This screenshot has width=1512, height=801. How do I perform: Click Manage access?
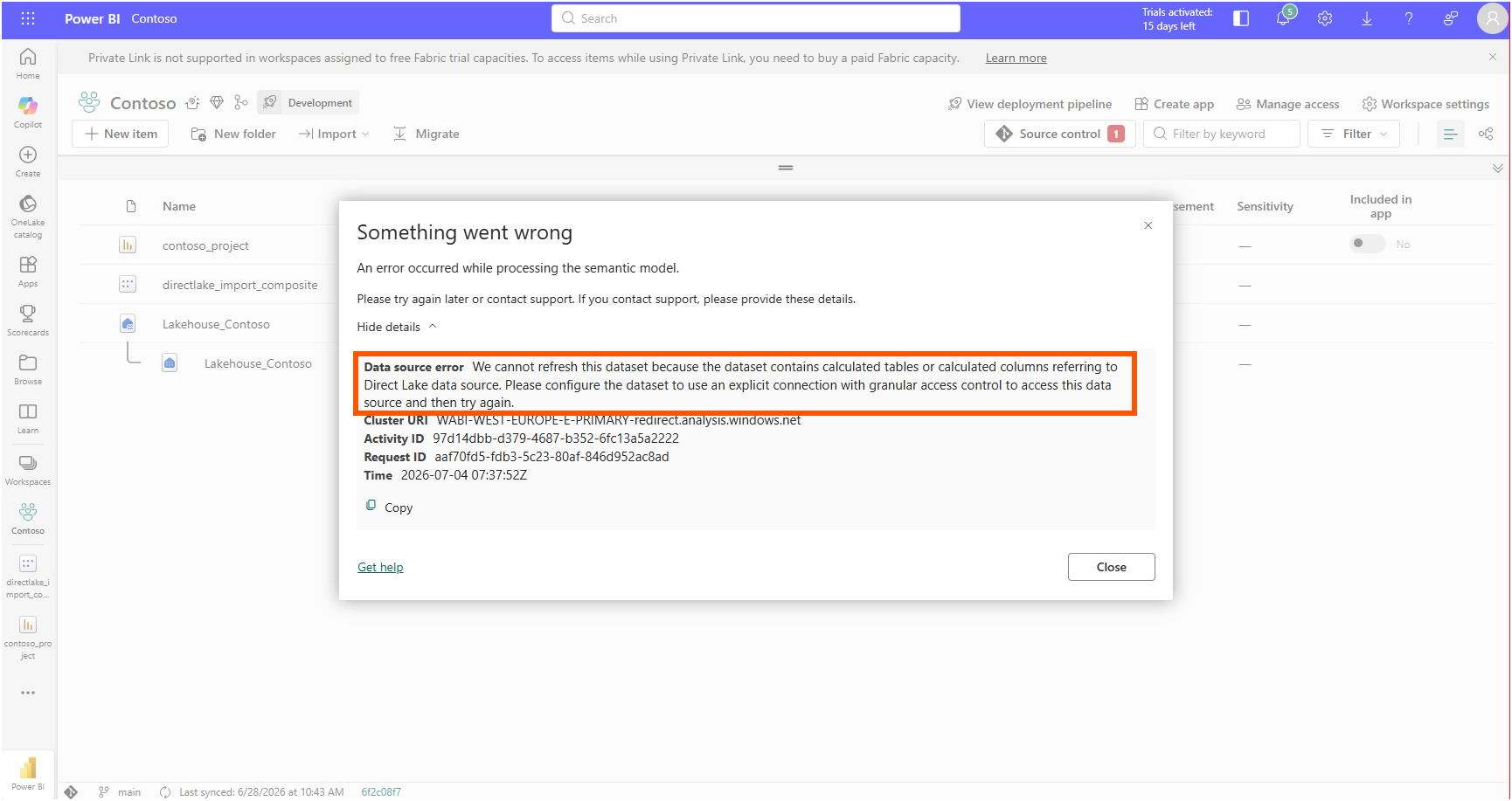click(1287, 104)
